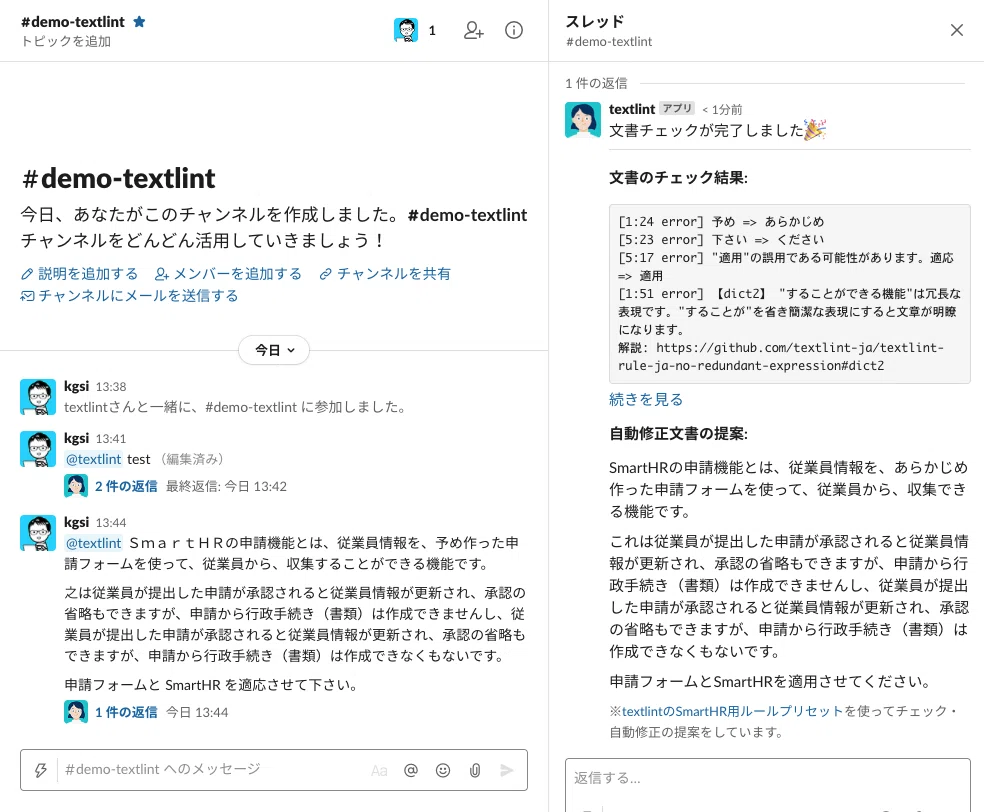Click トピックを追加 under channel name
The height and width of the screenshot is (812, 984).
tap(66, 41)
